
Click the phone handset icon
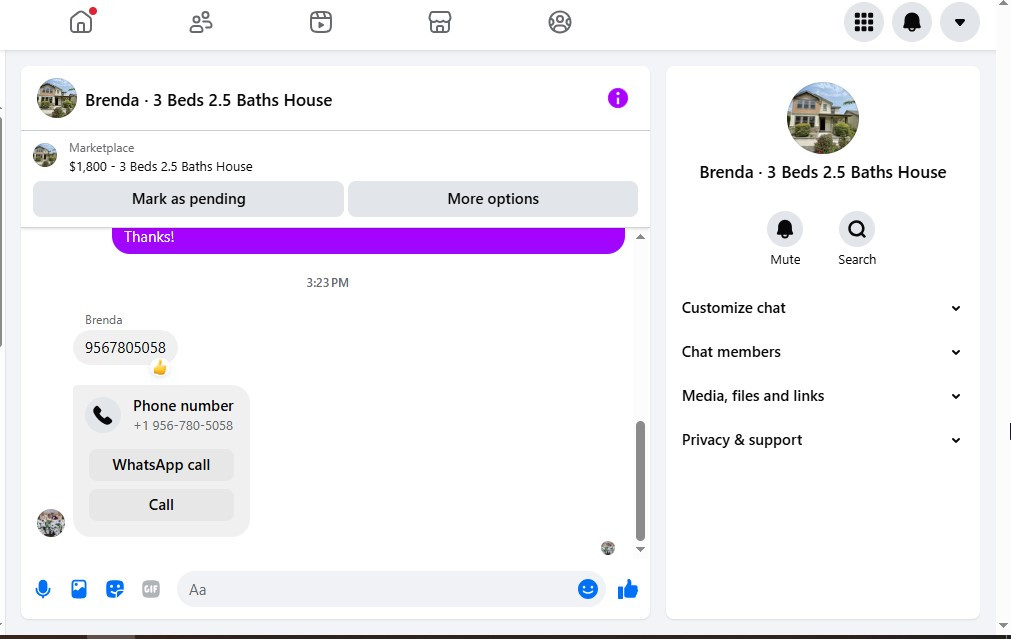click(103, 415)
